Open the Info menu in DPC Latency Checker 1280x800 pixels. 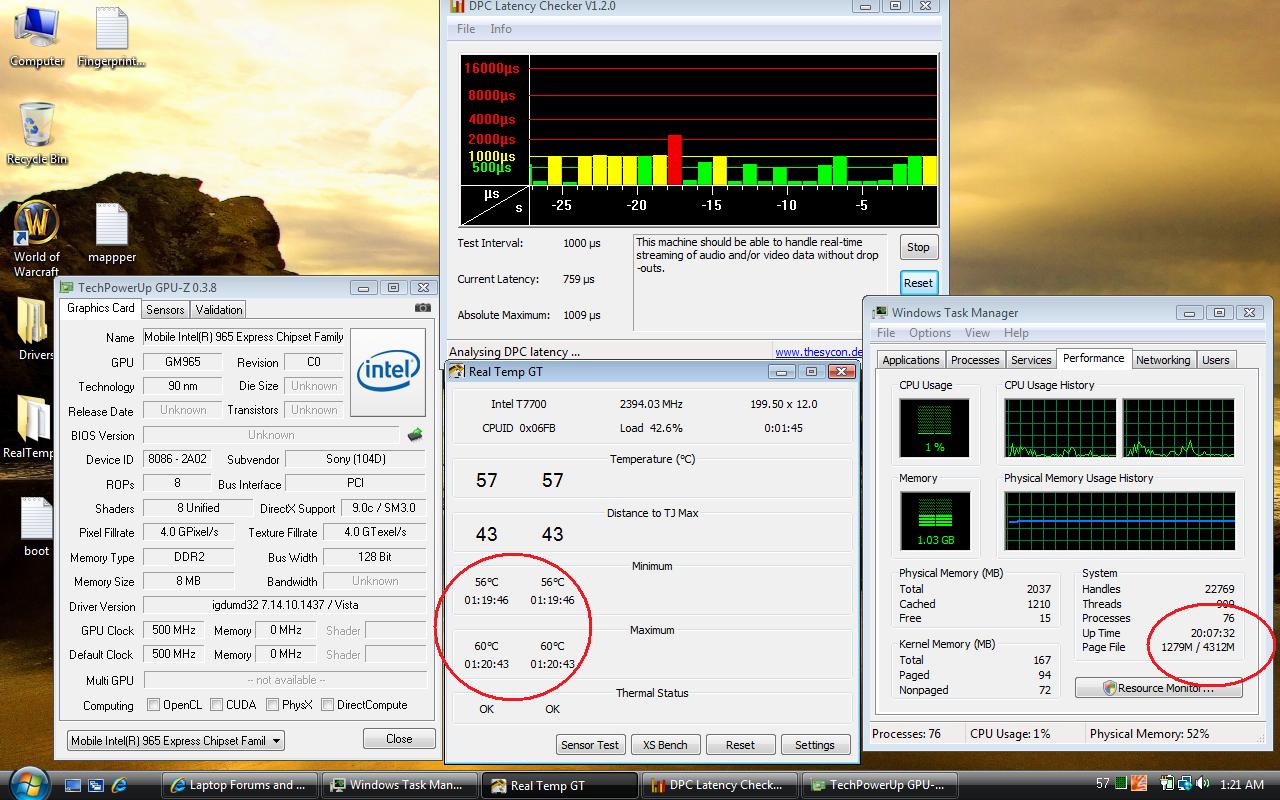[x=501, y=29]
